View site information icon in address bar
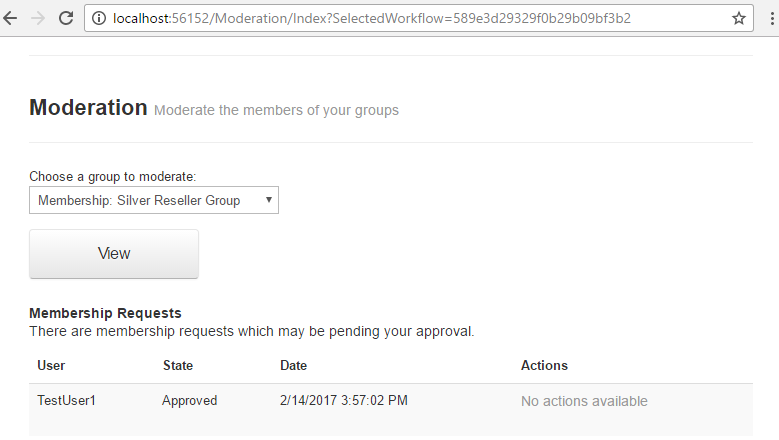 [x=100, y=18]
